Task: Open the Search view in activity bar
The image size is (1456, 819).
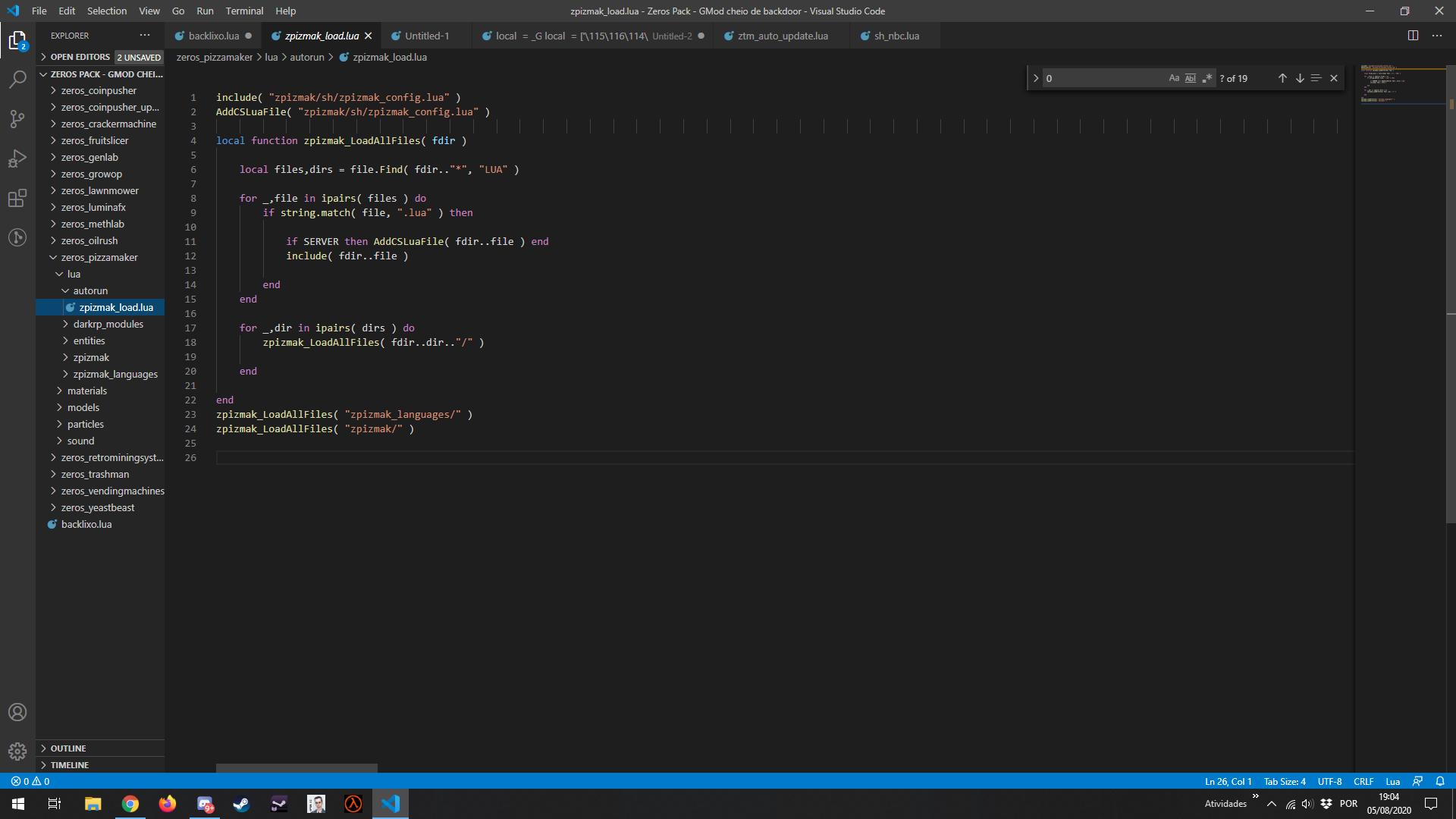Action: (17, 80)
